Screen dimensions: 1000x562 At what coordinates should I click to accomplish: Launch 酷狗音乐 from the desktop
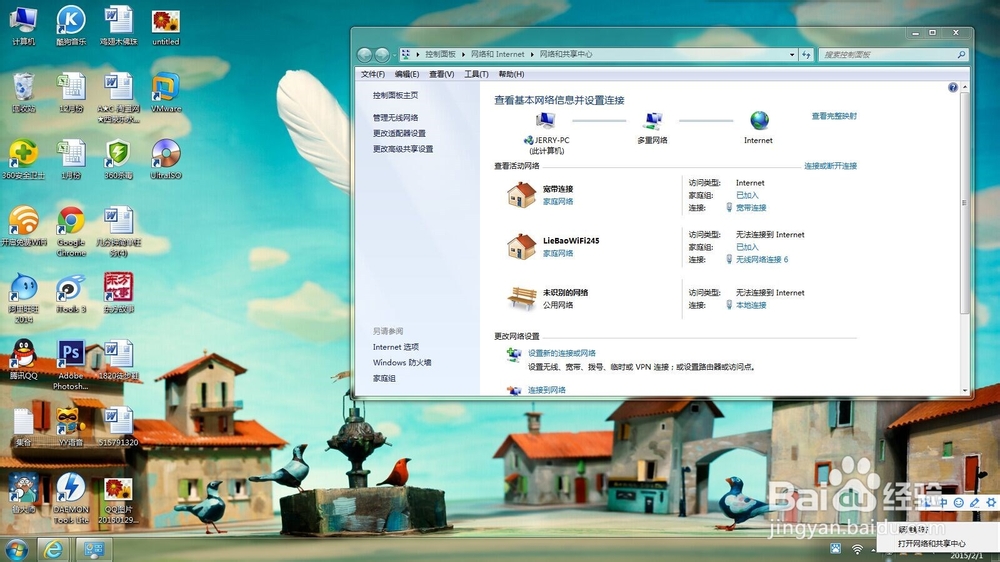click(x=71, y=26)
